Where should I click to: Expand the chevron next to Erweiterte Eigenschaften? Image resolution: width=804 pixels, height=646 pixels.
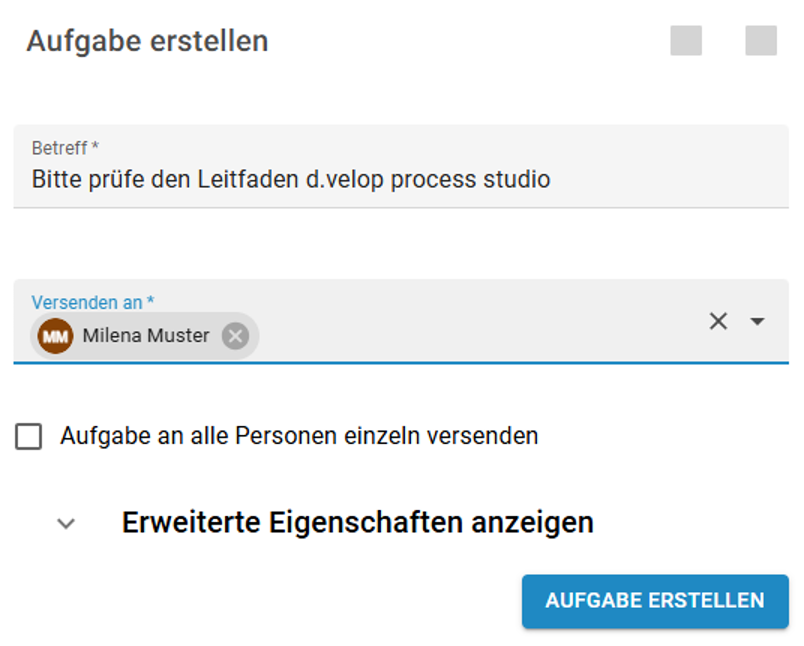[x=66, y=523]
